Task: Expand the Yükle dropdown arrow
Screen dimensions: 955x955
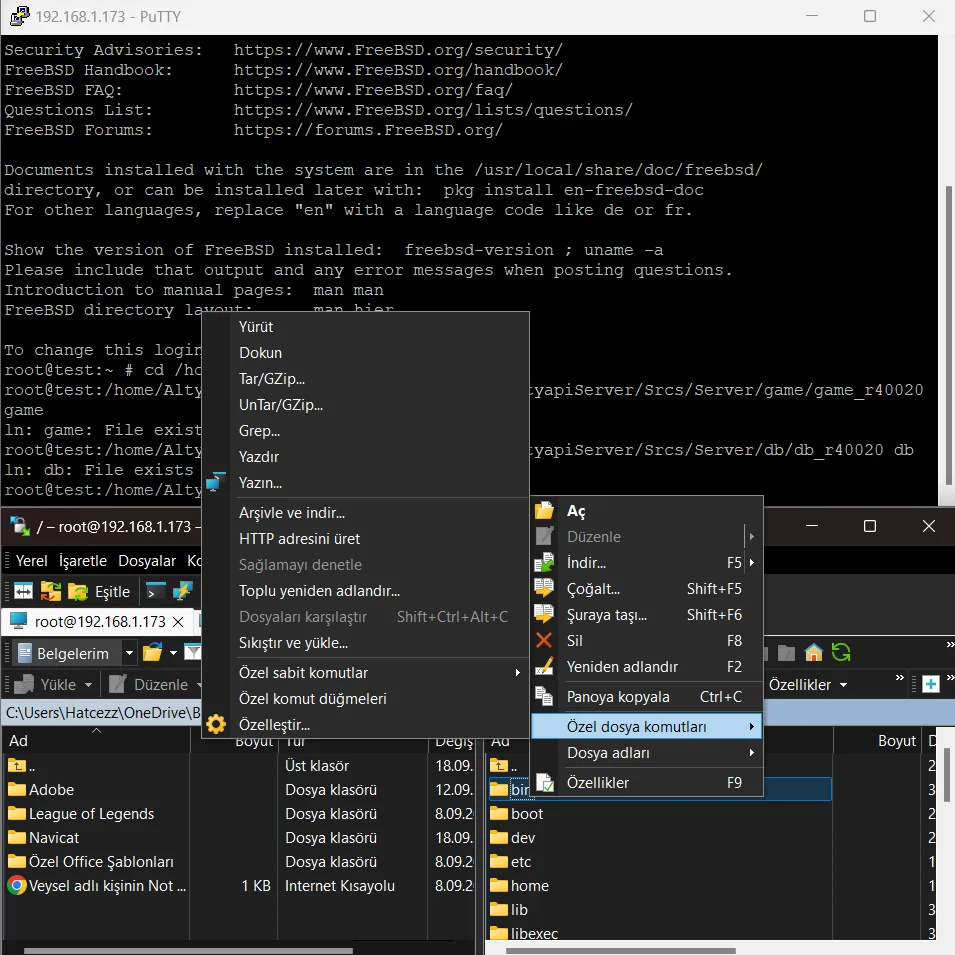Action: pos(88,685)
